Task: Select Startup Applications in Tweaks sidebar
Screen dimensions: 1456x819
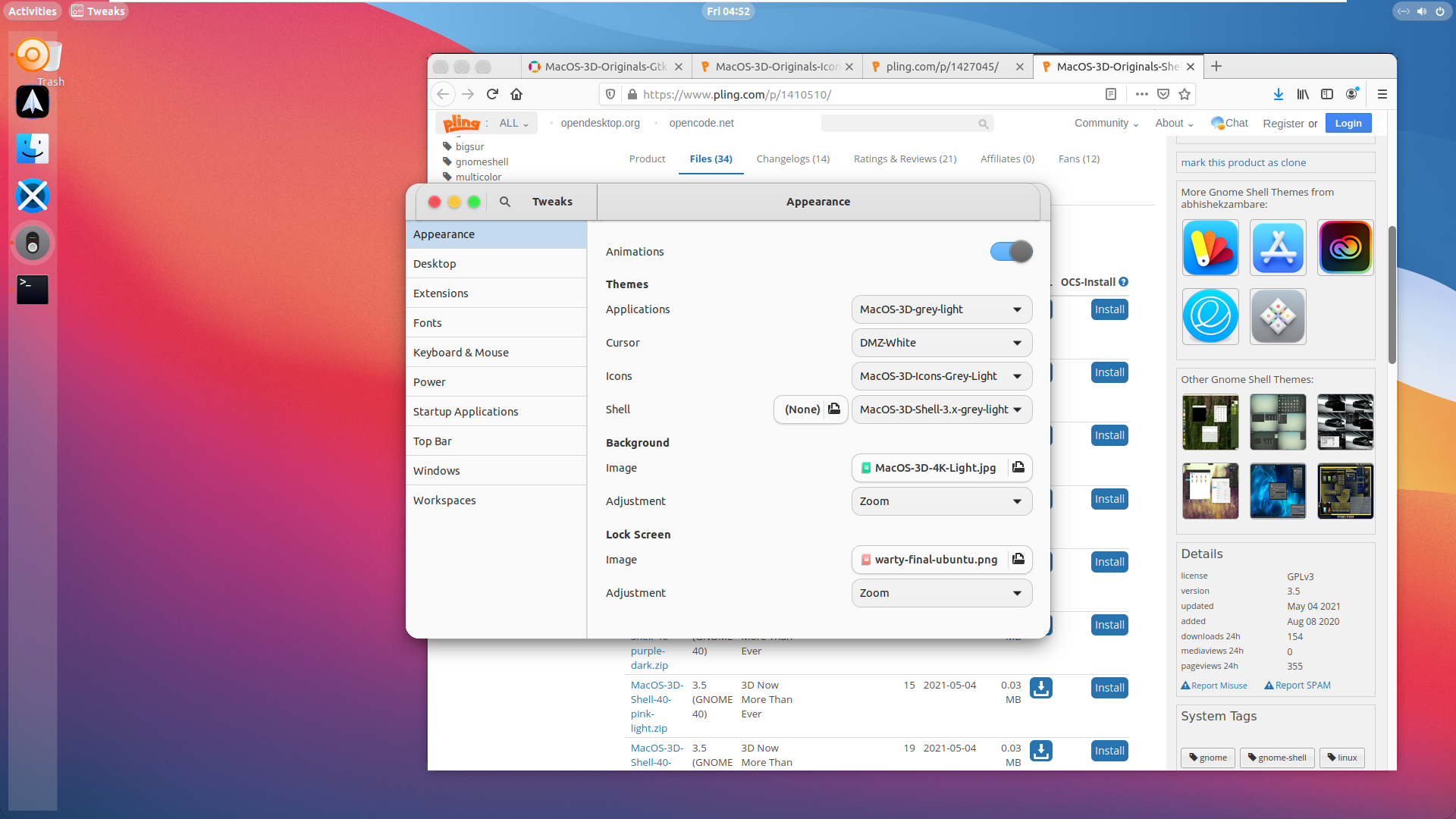Action: 496,412
